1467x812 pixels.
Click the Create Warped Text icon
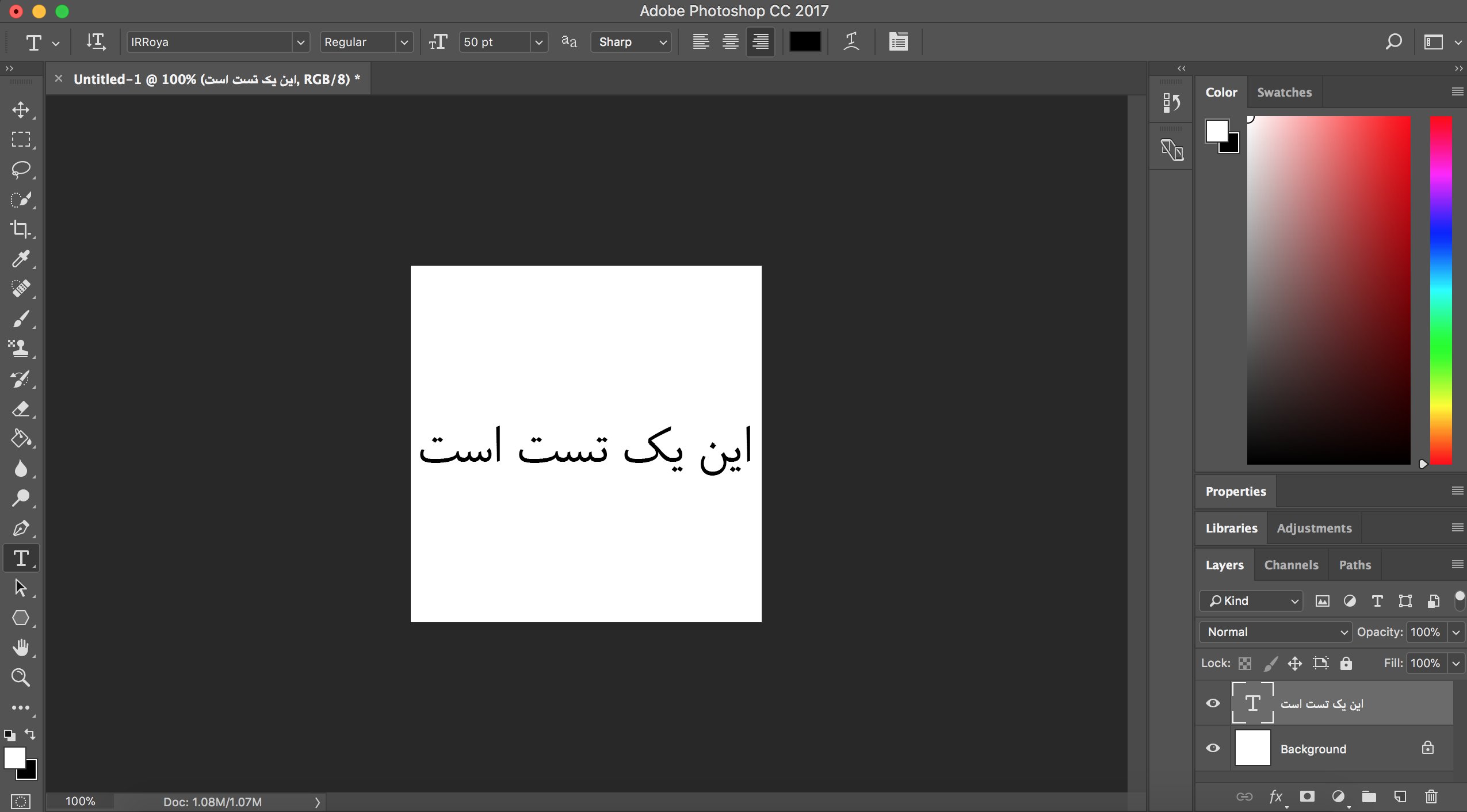coord(851,42)
